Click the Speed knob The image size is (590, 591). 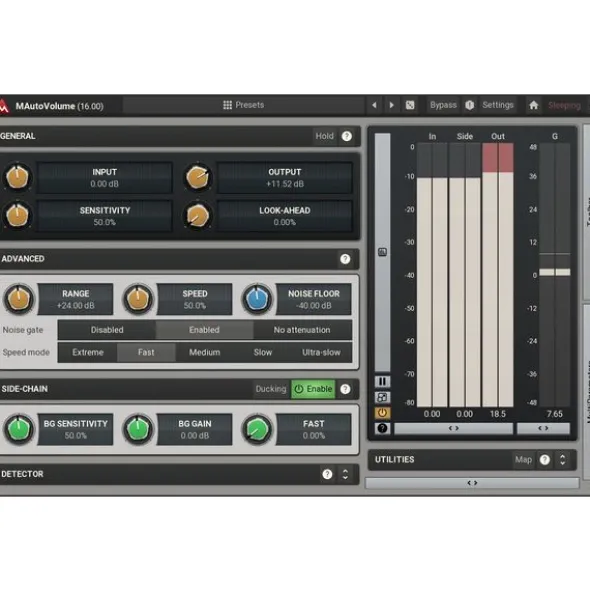(138, 299)
